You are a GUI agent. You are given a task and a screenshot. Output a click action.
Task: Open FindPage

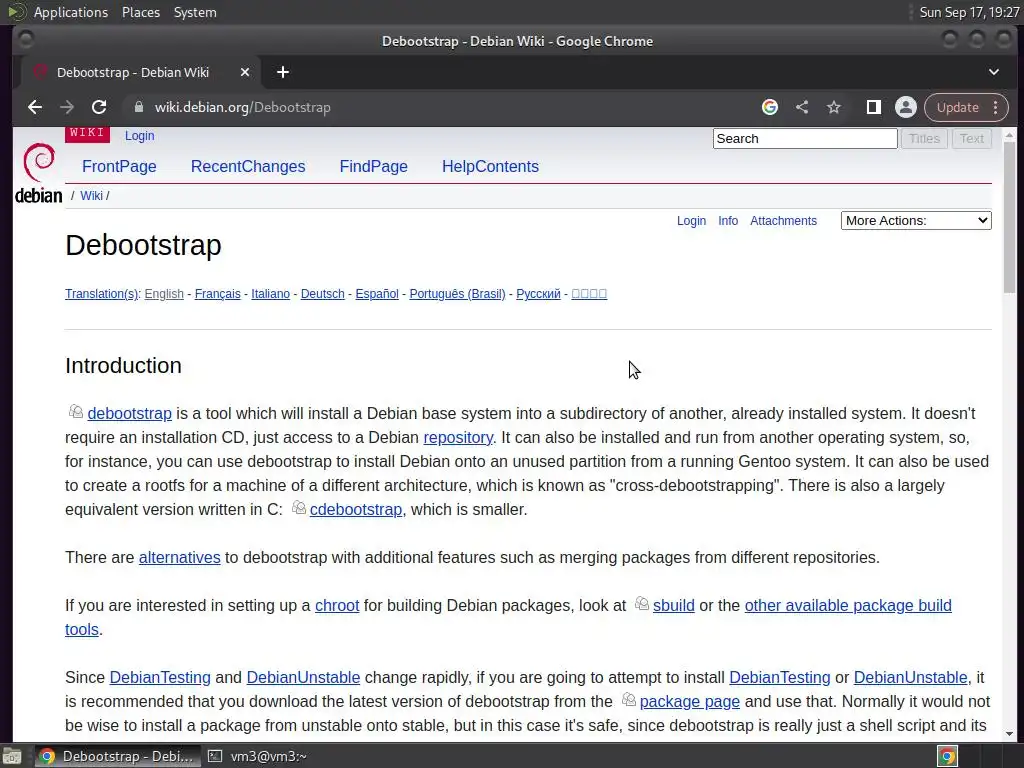(374, 167)
